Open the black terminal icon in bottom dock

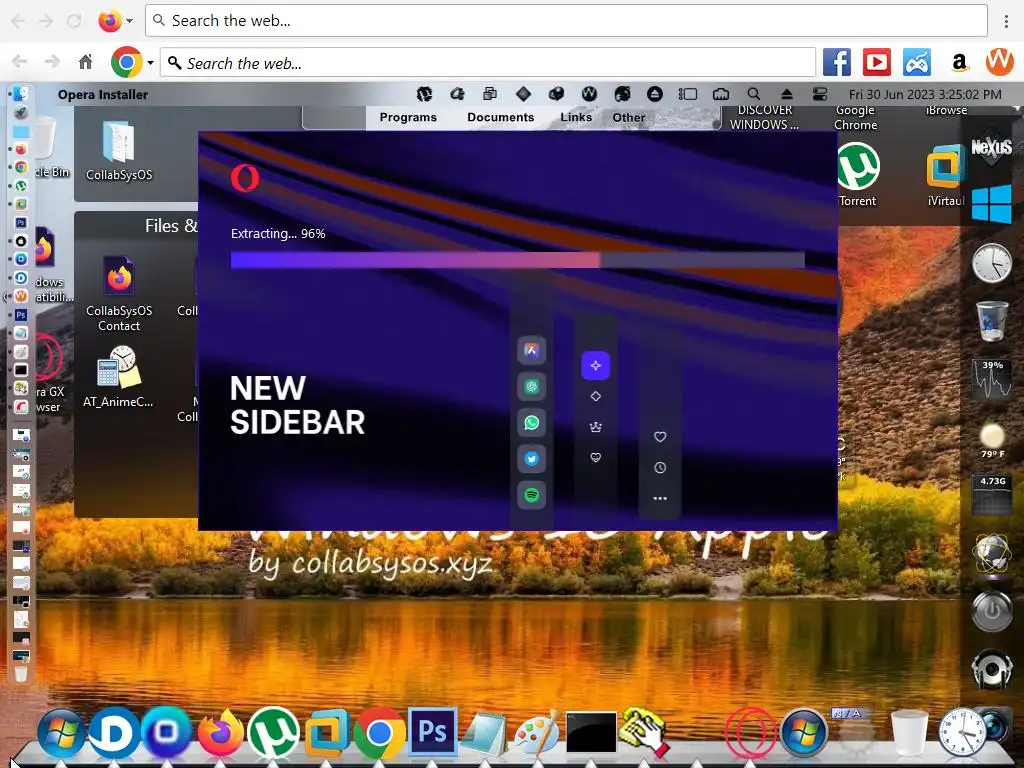[x=591, y=732]
